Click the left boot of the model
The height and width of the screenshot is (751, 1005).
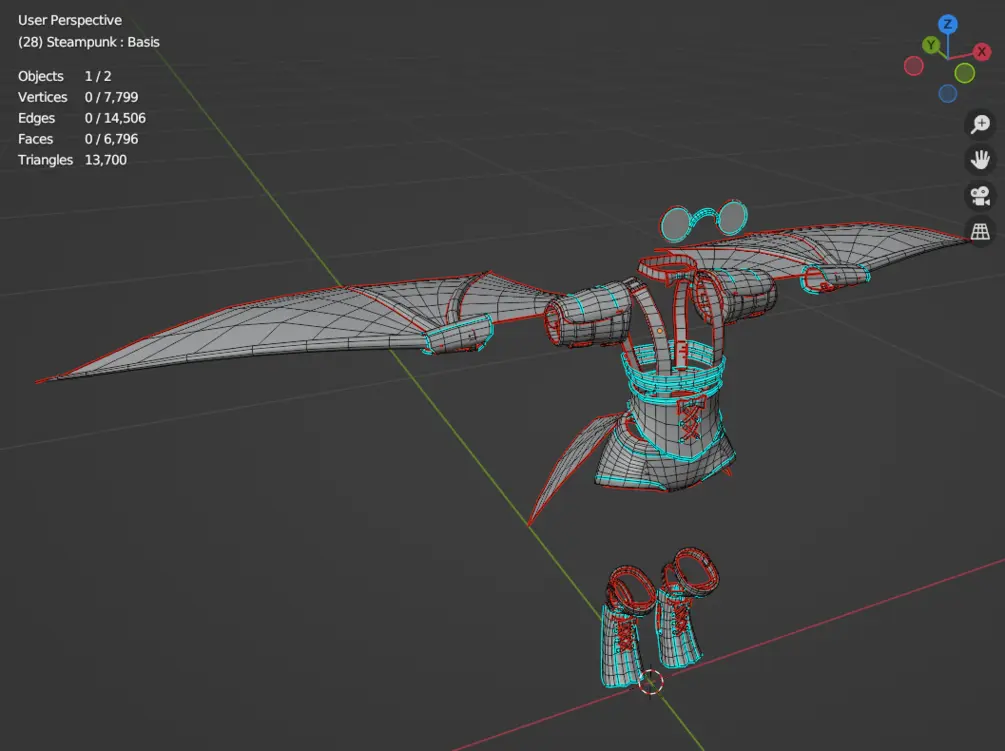pyautogui.click(x=627, y=630)
